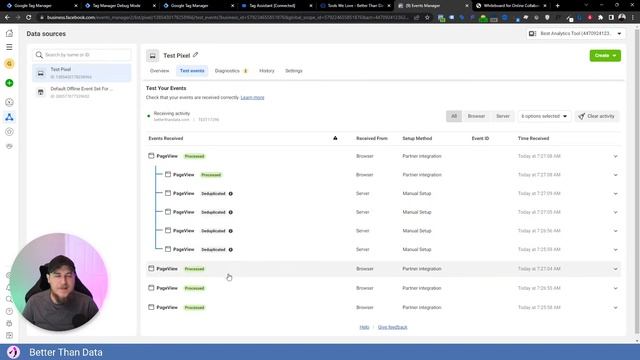This screenshot has width=640, height=360.
Task: Open the Partner integrations sidebar icon
Action: [9, 146]
